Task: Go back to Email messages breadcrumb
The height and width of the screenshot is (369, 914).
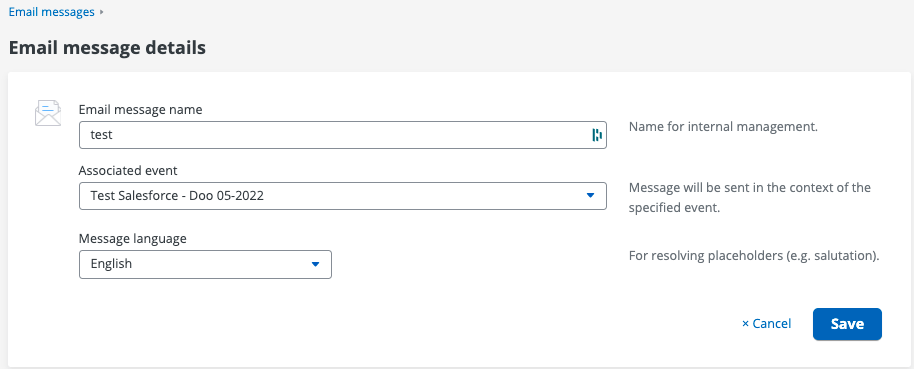Action: coord(51,12)
